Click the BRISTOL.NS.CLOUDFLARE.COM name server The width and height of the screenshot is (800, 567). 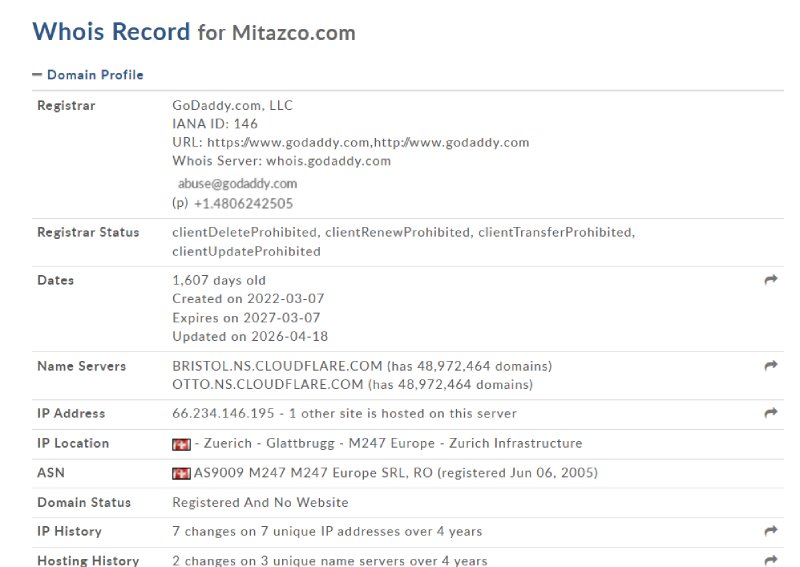tap(277, 366)
